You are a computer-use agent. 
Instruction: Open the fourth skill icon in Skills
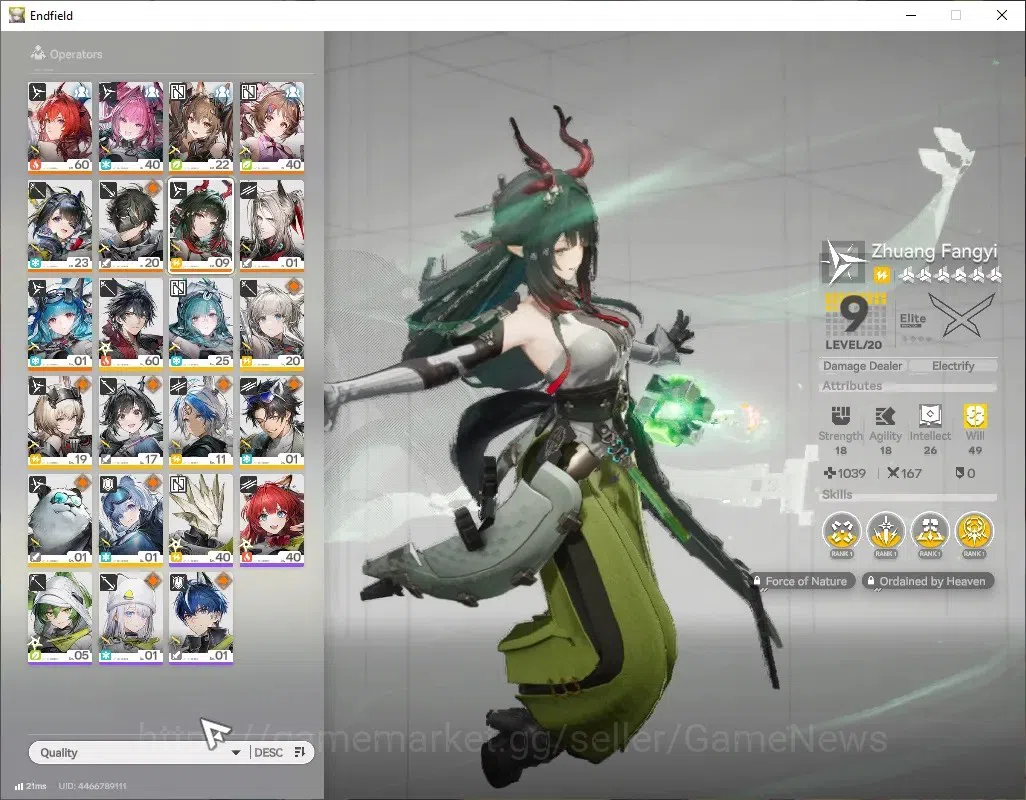coord(974,531)
